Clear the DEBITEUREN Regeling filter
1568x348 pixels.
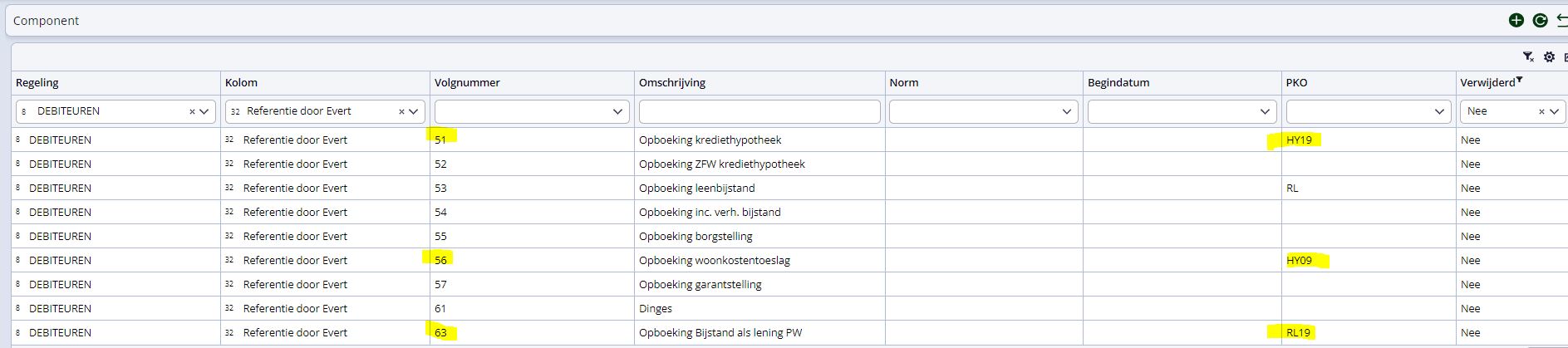pos(192,111)
